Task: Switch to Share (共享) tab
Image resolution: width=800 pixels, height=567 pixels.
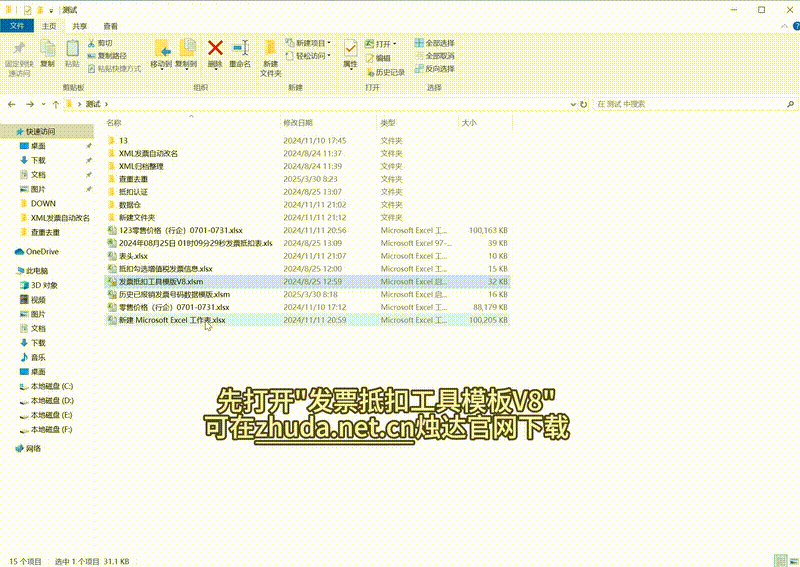Action: [x=80, y=26]
